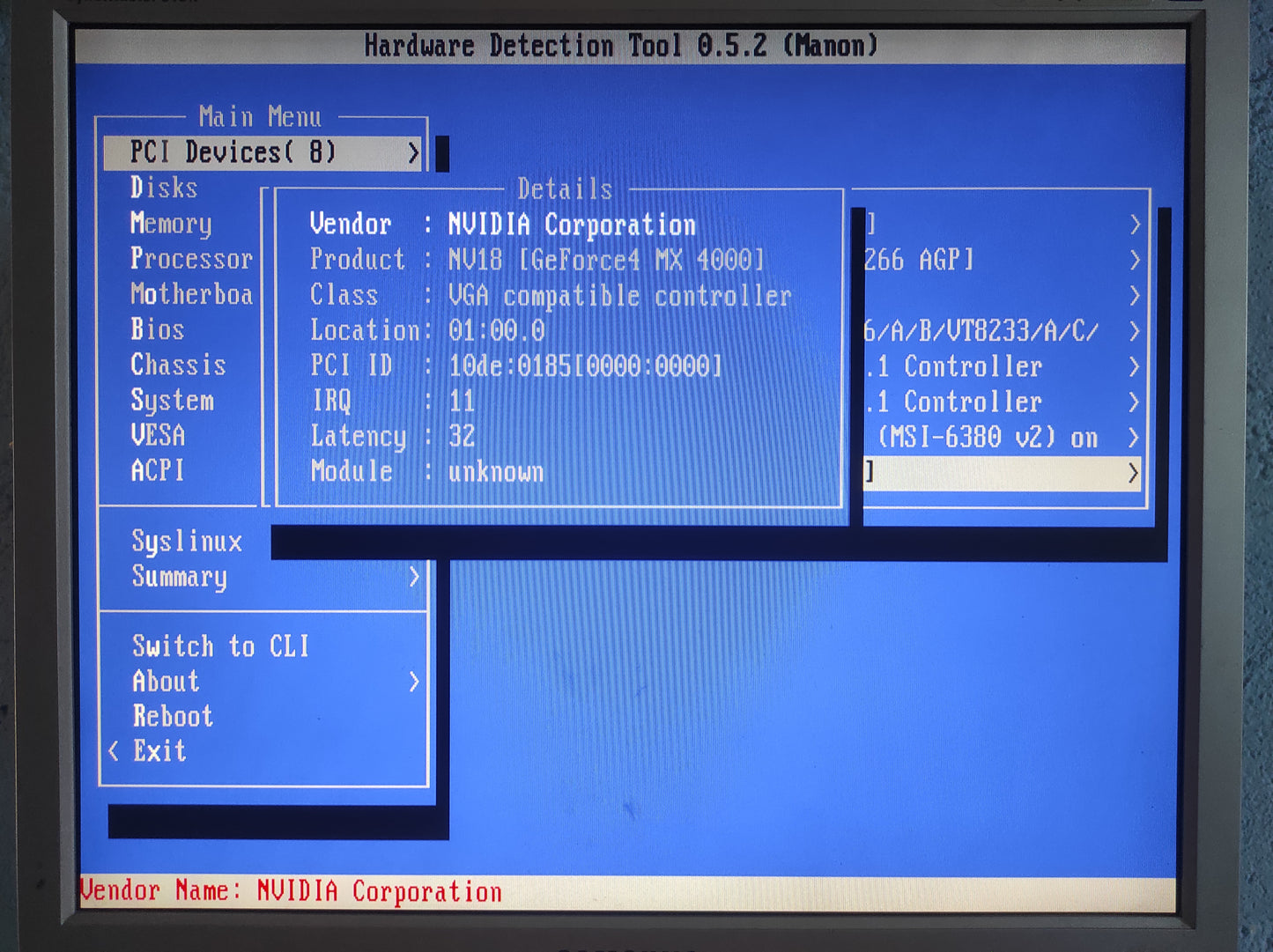Open the Memory entry in Main Menu
This screenshot has height=952, width=1273.
click(171, 224)
